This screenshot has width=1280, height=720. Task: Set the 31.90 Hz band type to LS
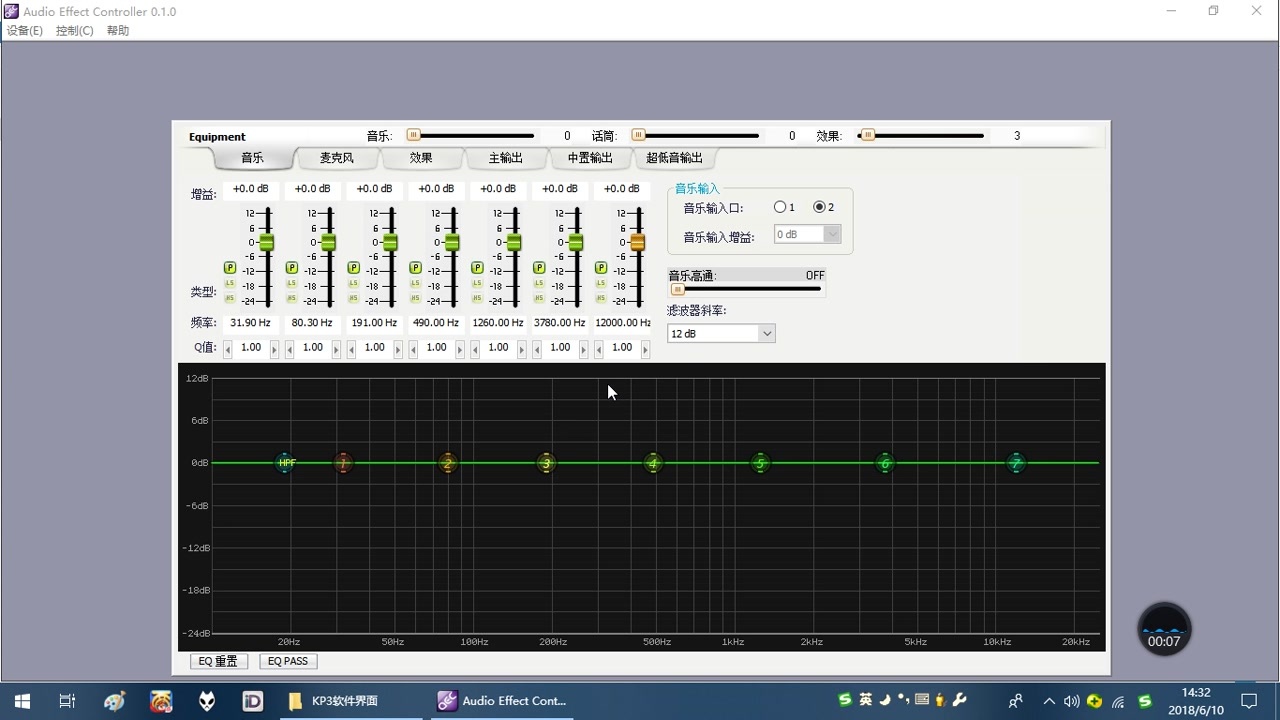pos(230,284)
